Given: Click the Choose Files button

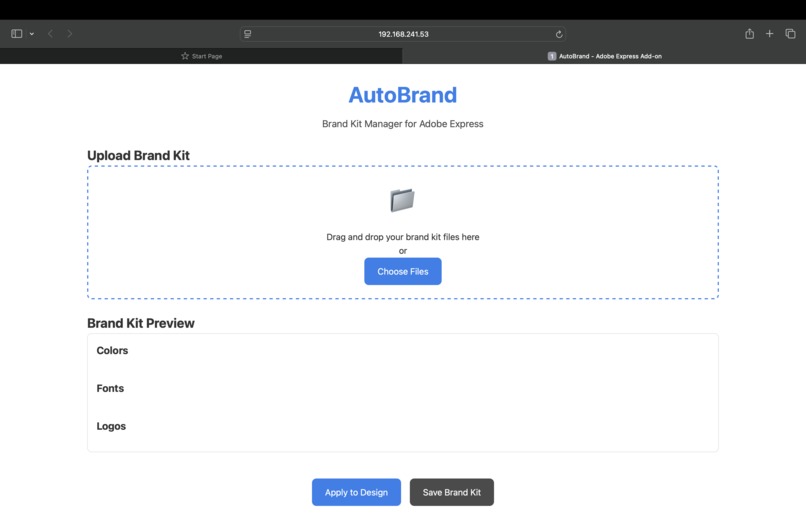Looking at the screenshot, I should coord(402,272).
